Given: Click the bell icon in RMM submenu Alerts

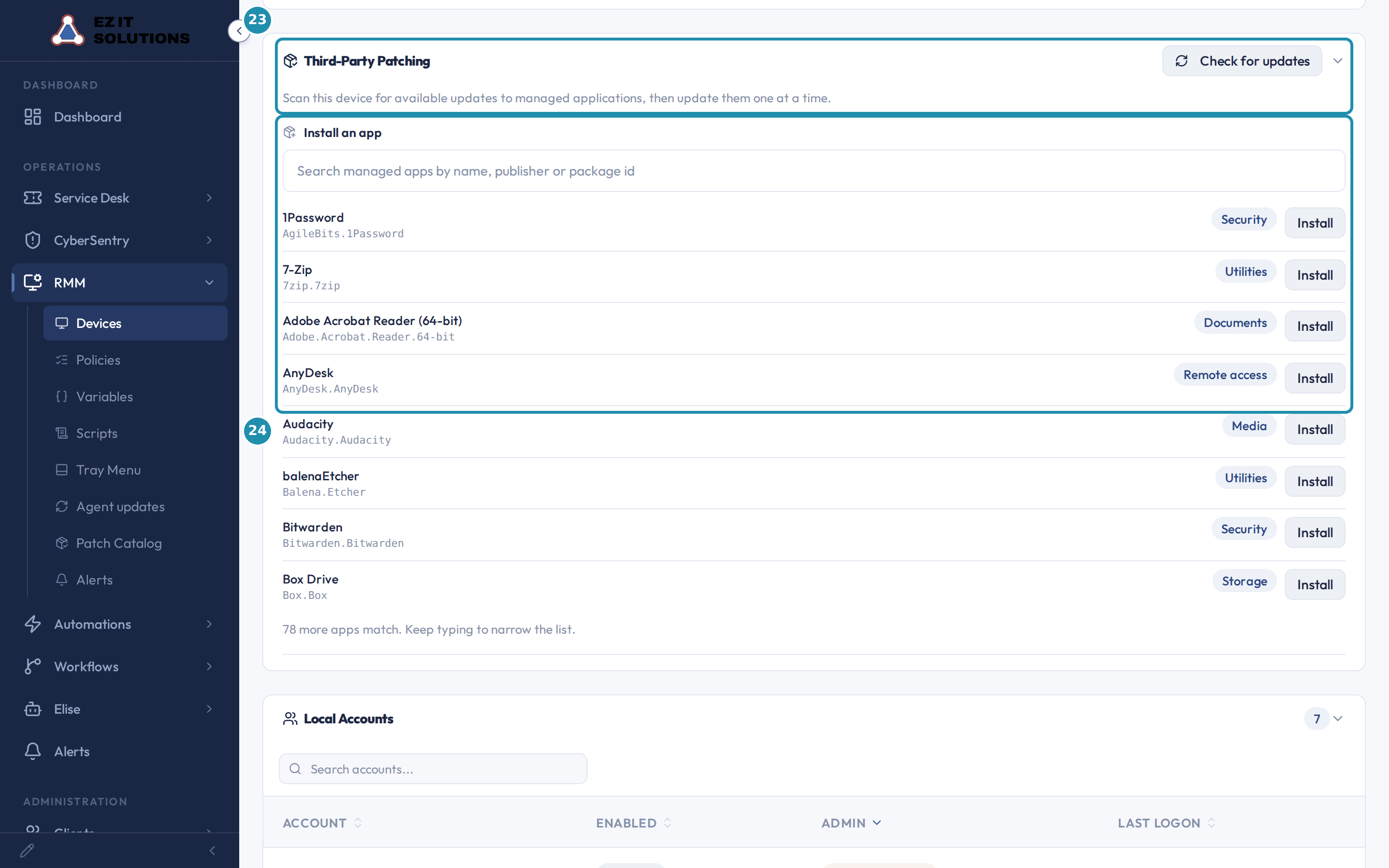Looking at the screenshot, I should [61, 580].
